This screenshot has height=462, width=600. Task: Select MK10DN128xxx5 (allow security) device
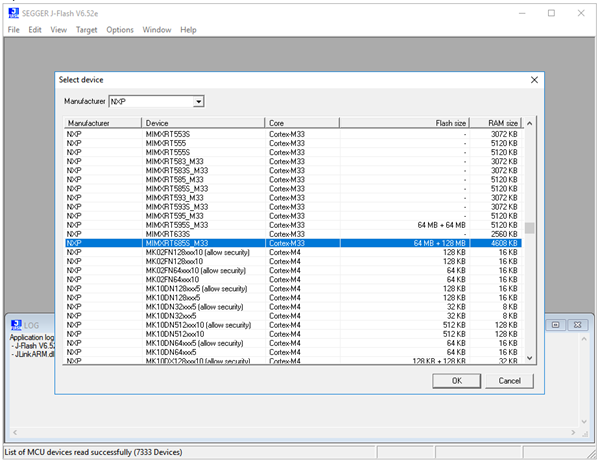click(293, 289)
